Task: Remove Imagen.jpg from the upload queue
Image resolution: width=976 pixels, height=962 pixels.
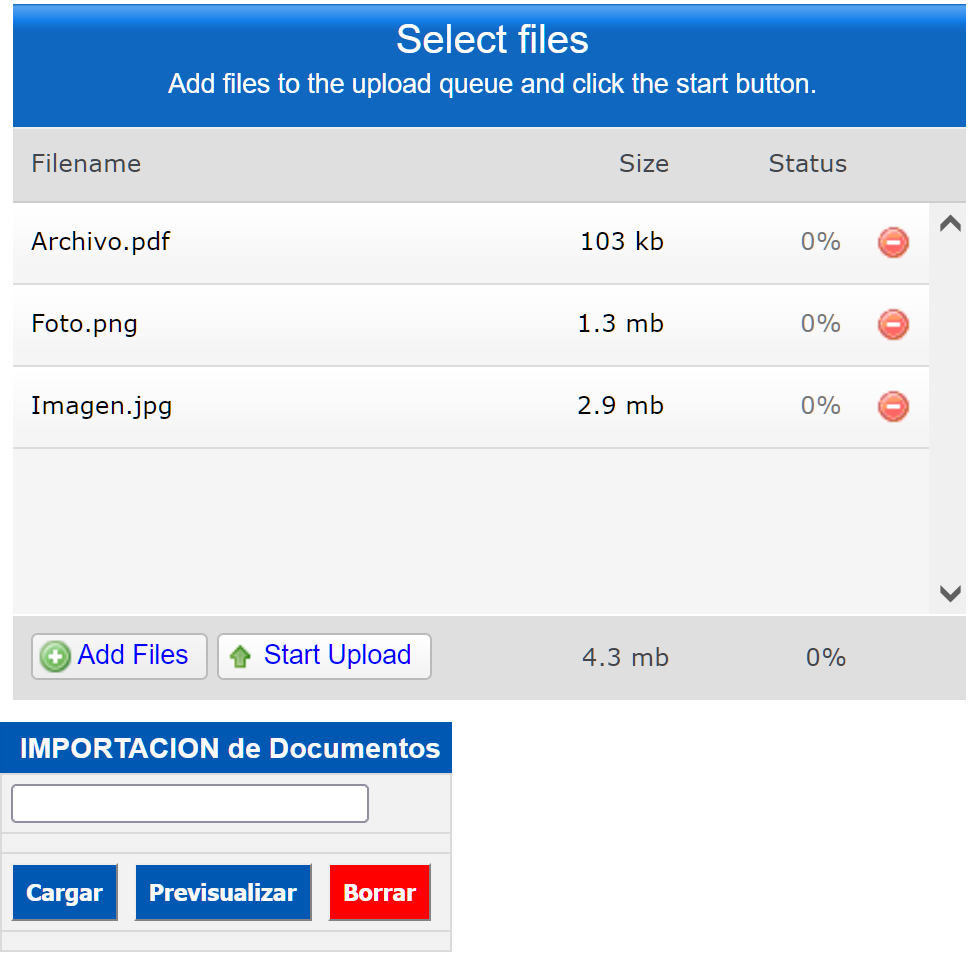Action: click(x=893, y=407)
